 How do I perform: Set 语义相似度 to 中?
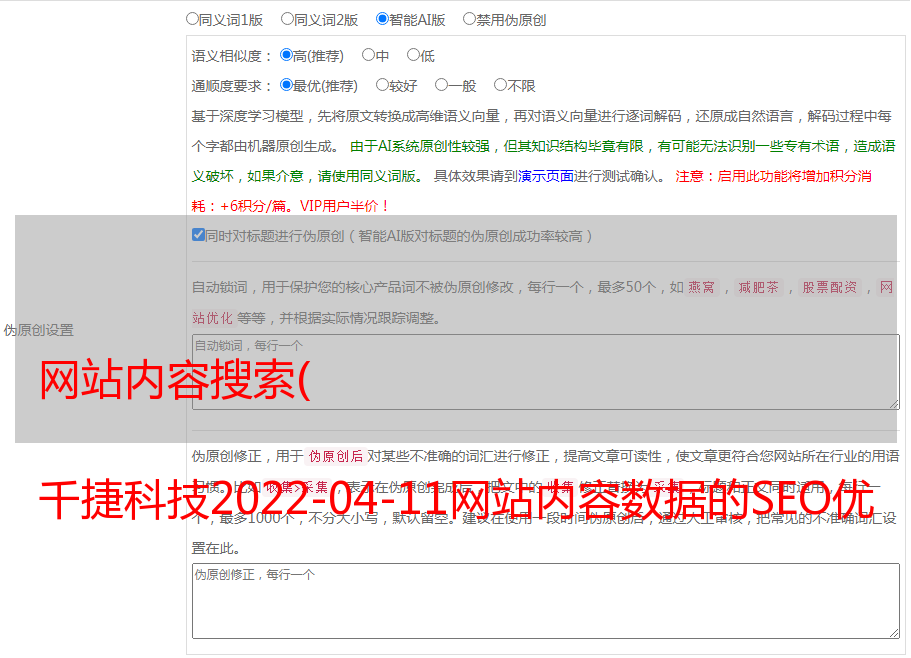368,55
